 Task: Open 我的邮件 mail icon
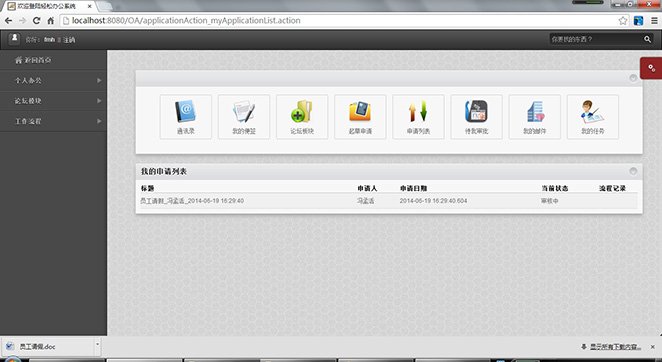534,117
